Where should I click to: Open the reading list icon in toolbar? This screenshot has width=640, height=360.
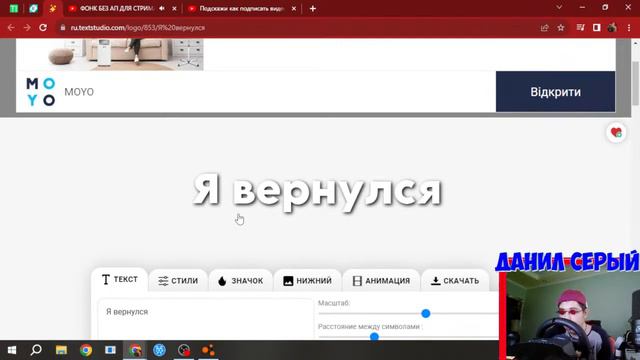point(580,28)
